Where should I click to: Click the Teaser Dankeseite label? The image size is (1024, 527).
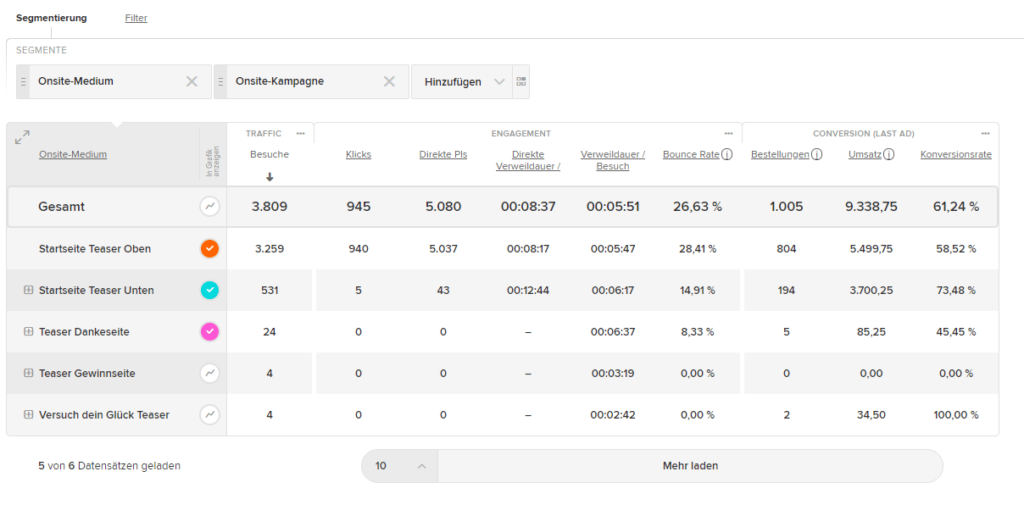point(84,332)
